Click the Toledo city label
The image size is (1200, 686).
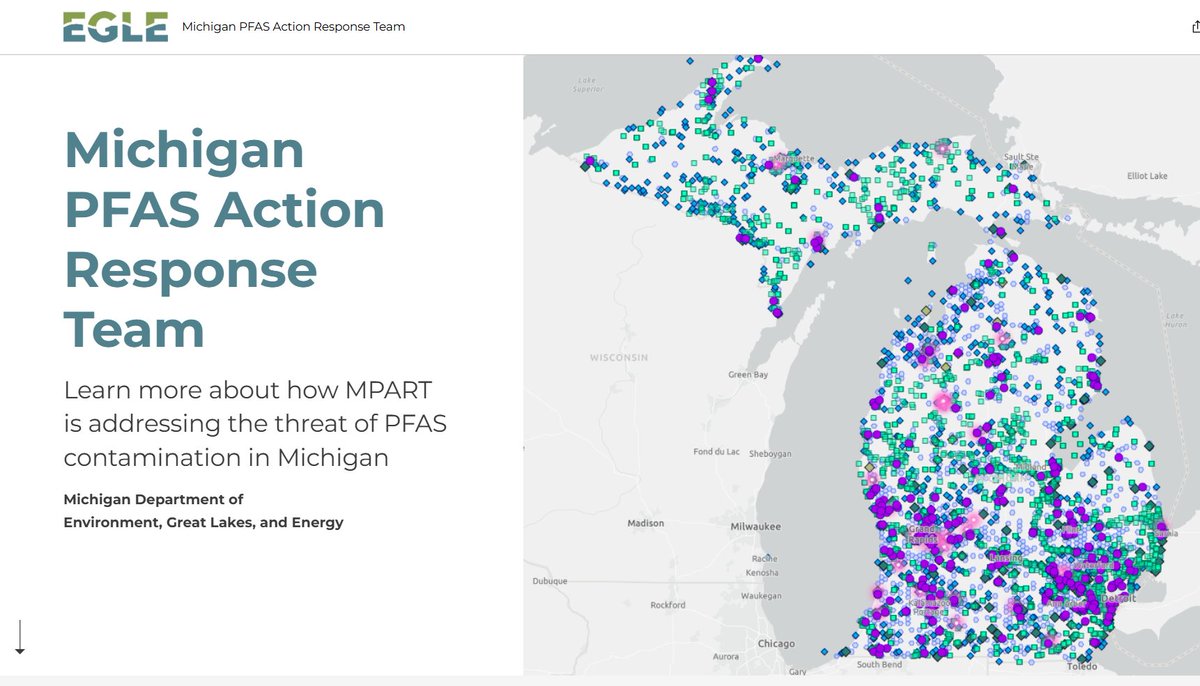coord(1081,666)
